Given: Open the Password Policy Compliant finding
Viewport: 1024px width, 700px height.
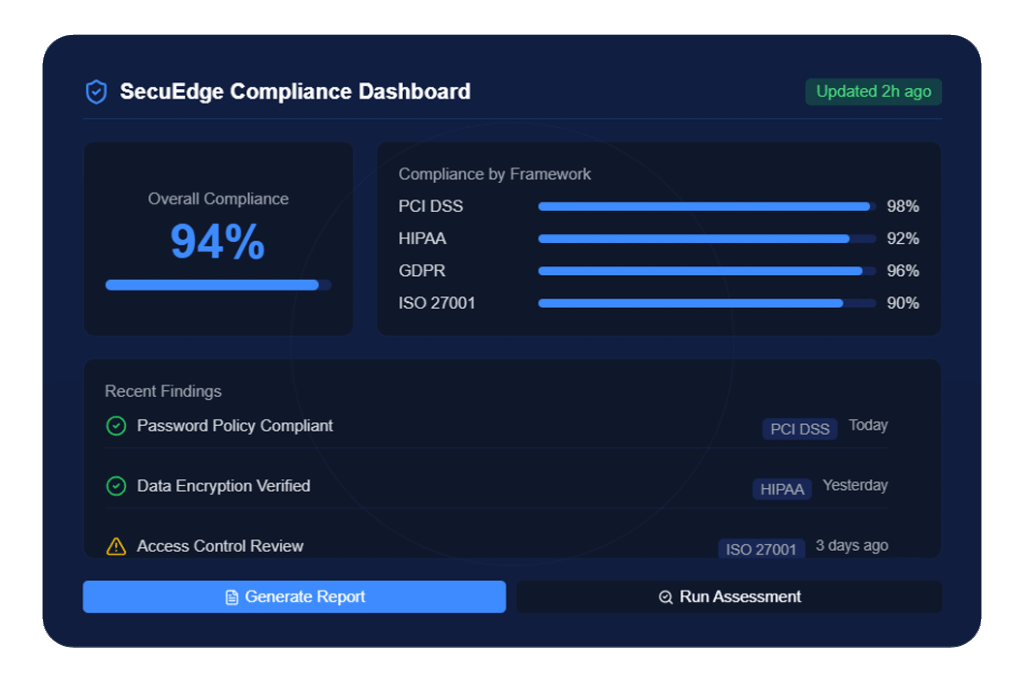Looking at the screenshot, I should pyautogui.click(x=235, y=426).
